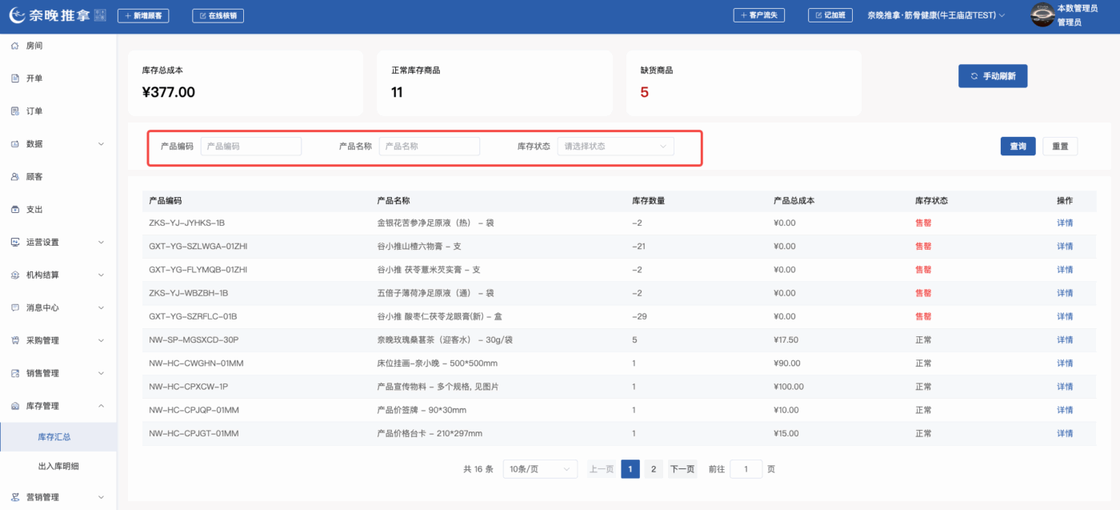Screen dimensions: 1120x510
Task: Open 详情 for GXT-YG-FLYMQB-01ZHI row
Action: [x=1065, y=270]
